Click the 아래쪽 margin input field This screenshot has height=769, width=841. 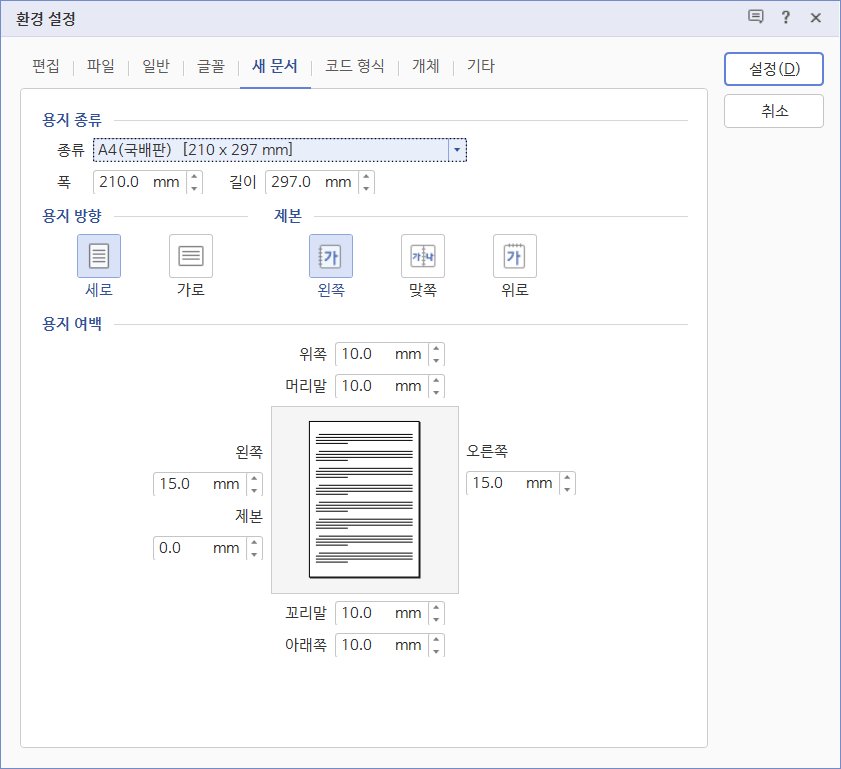383,645
